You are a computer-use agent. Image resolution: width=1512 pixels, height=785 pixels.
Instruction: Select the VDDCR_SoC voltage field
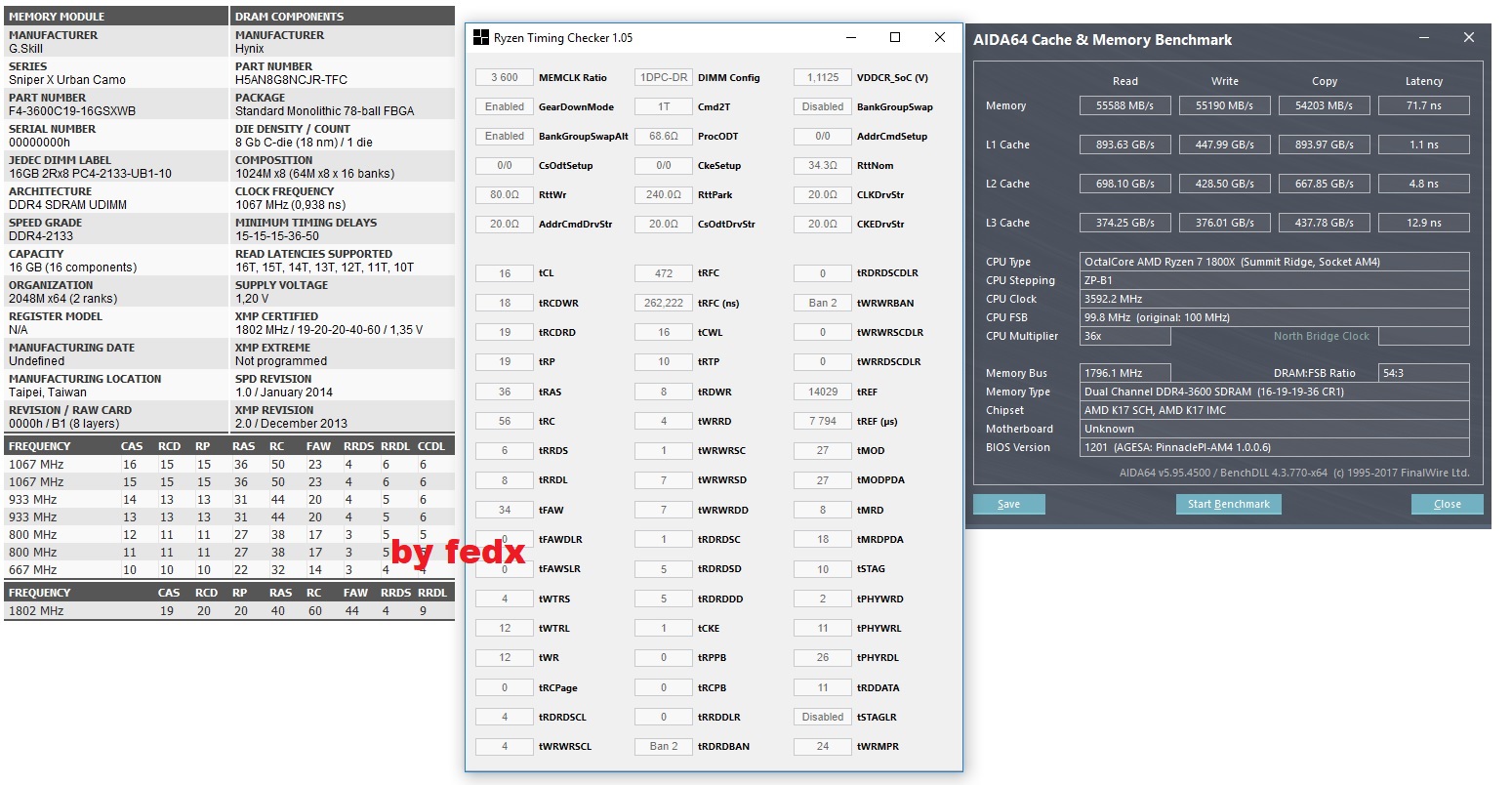[823, 78]
